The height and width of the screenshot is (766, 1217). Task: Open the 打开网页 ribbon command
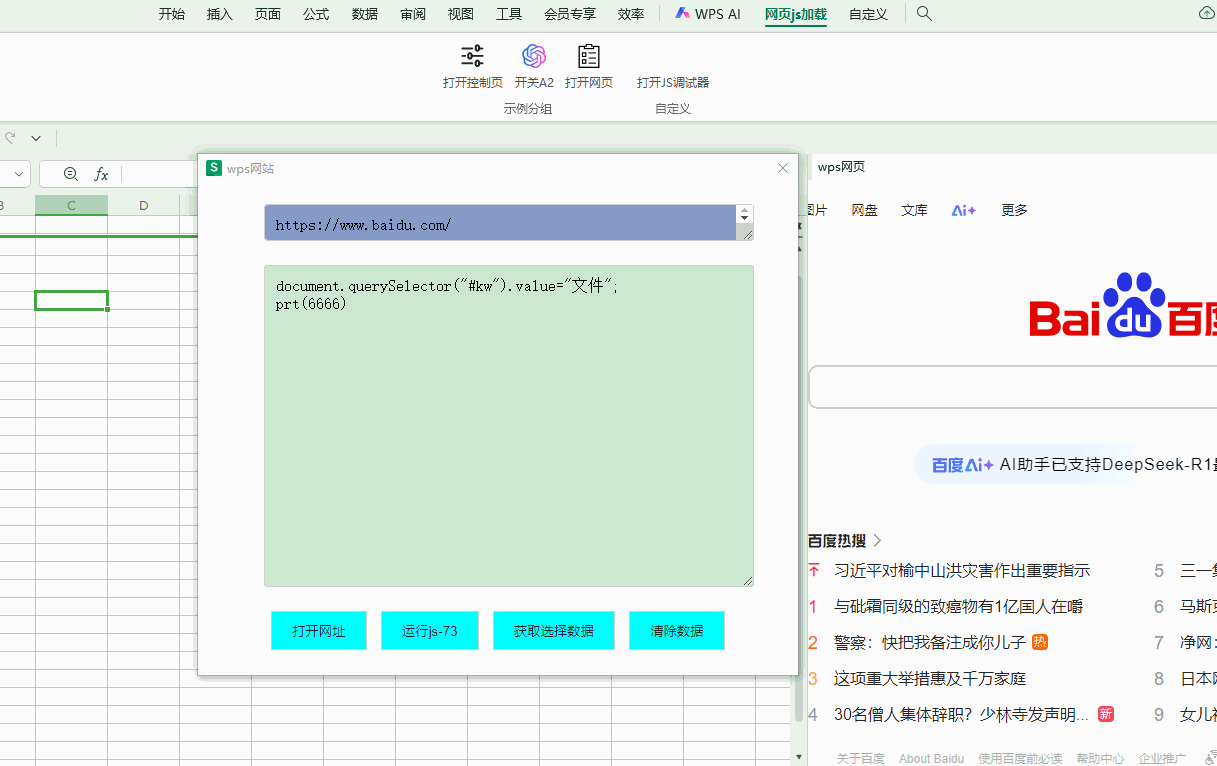589,66
